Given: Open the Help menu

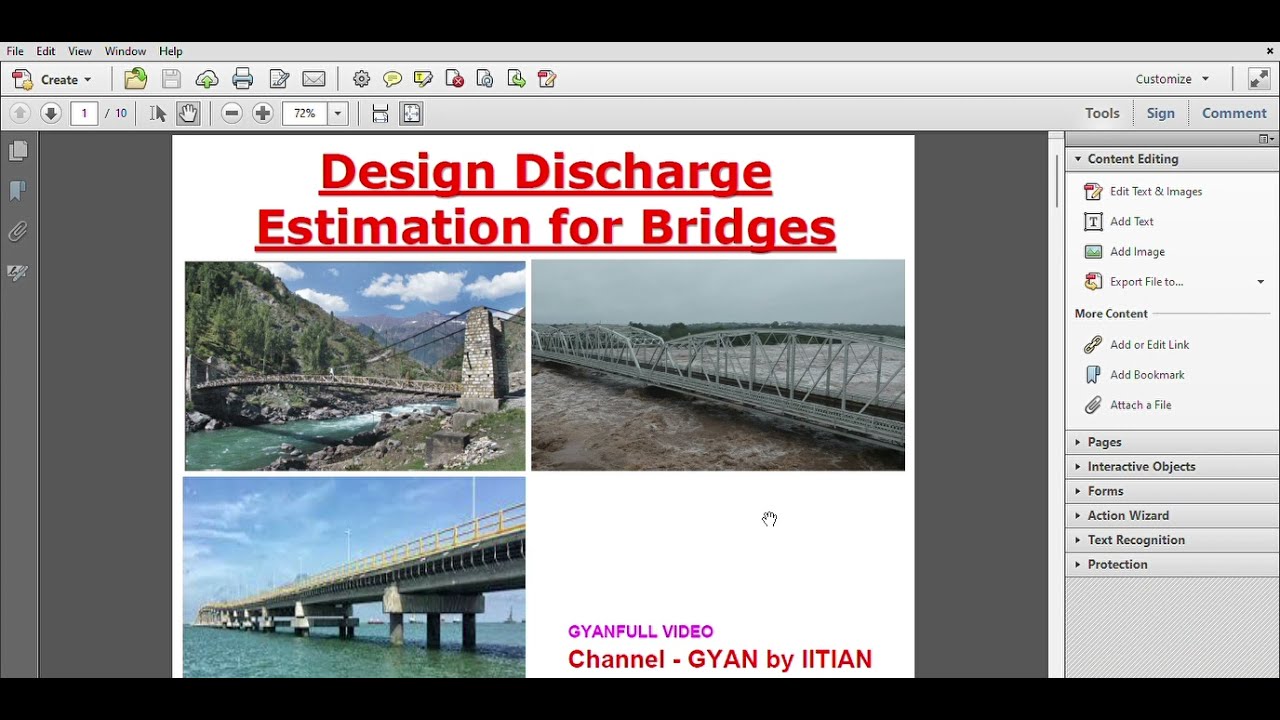Looking at the screenshot, I should (x=171, y=51).
